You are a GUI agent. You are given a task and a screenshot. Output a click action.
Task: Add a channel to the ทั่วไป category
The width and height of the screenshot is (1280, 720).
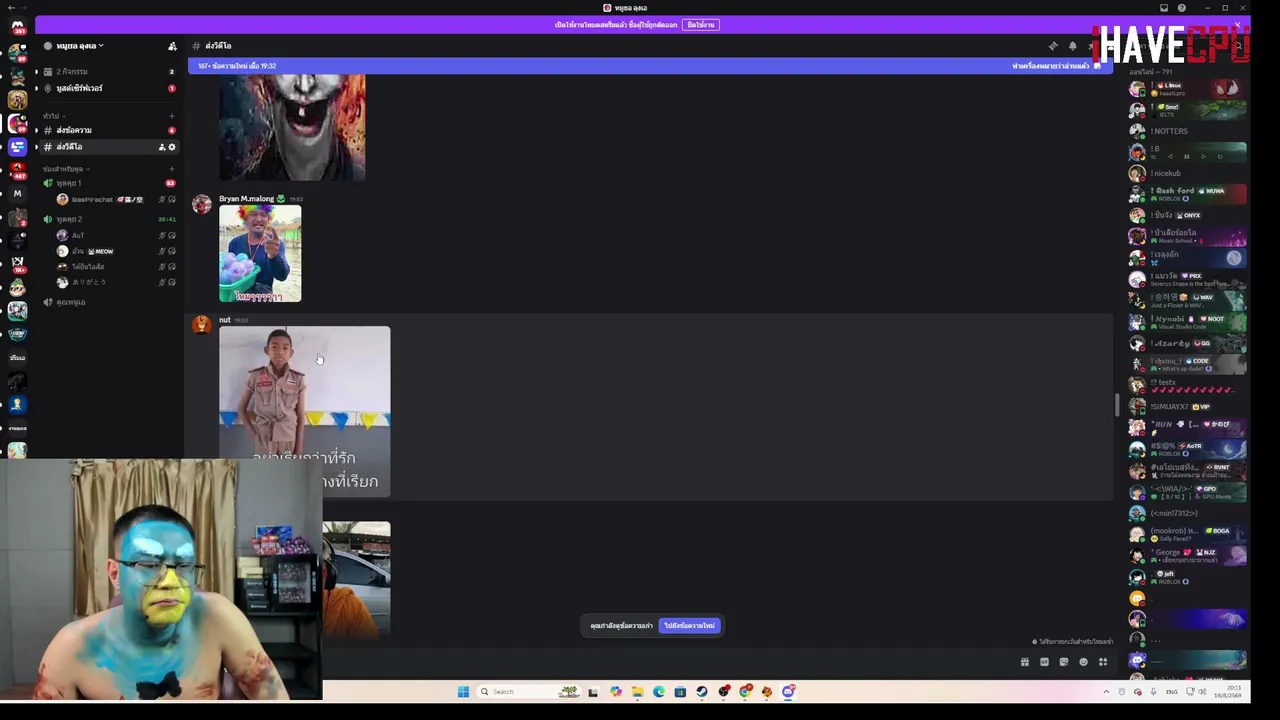click(171, 116)
